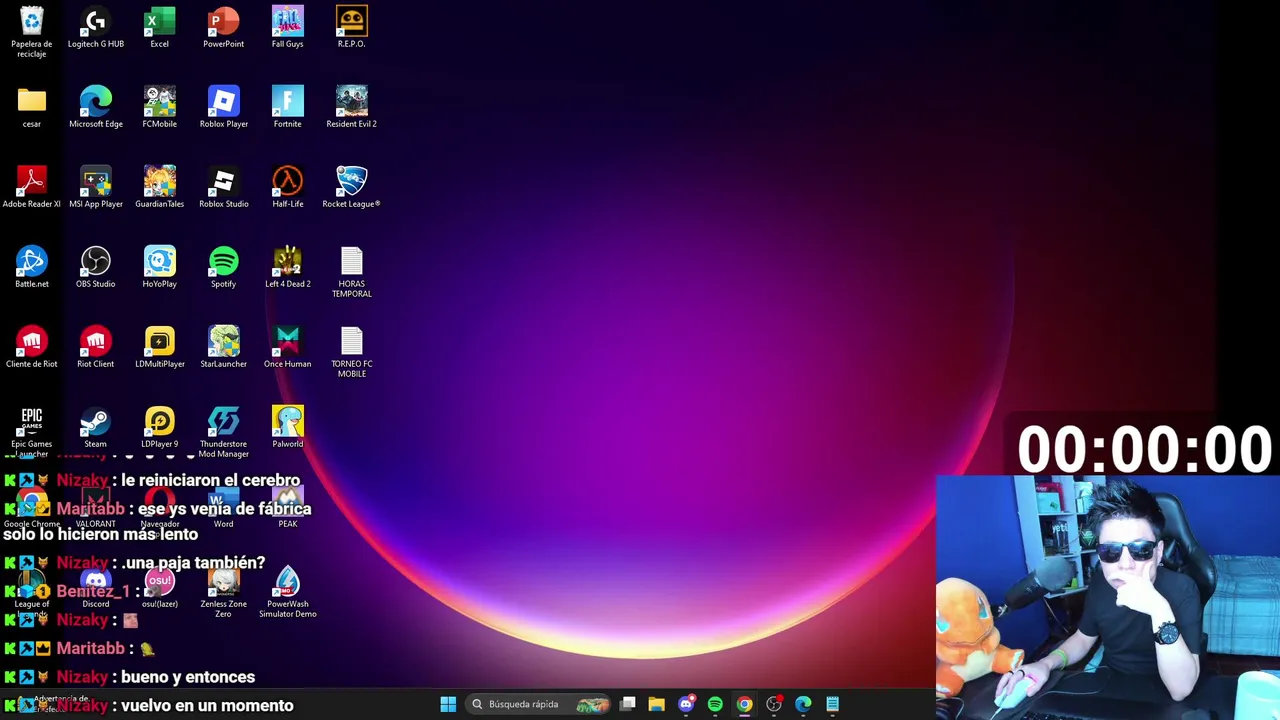Click the VALORANT desktop icon
This screenshot has height=720, width=1280.
96,508
